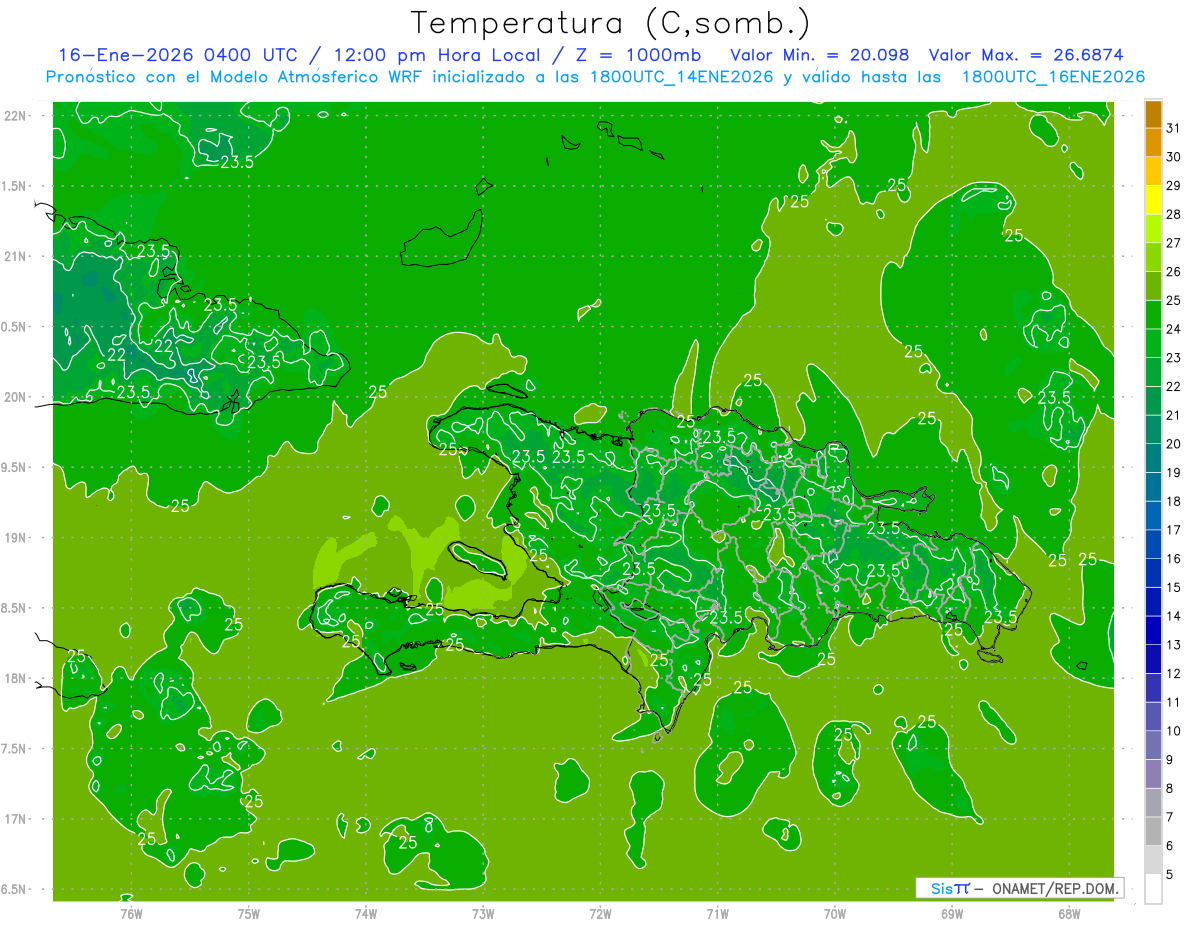
Task: Click the '20N' latitude axis label
Action: [15, 397]
